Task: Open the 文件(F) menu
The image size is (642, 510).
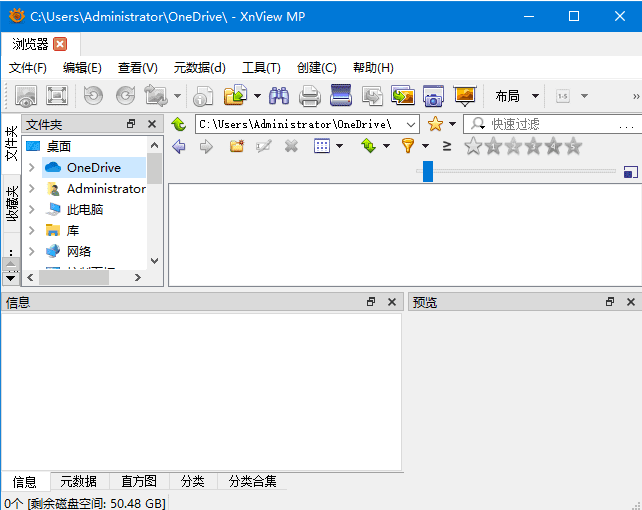Action: point(28,68)
